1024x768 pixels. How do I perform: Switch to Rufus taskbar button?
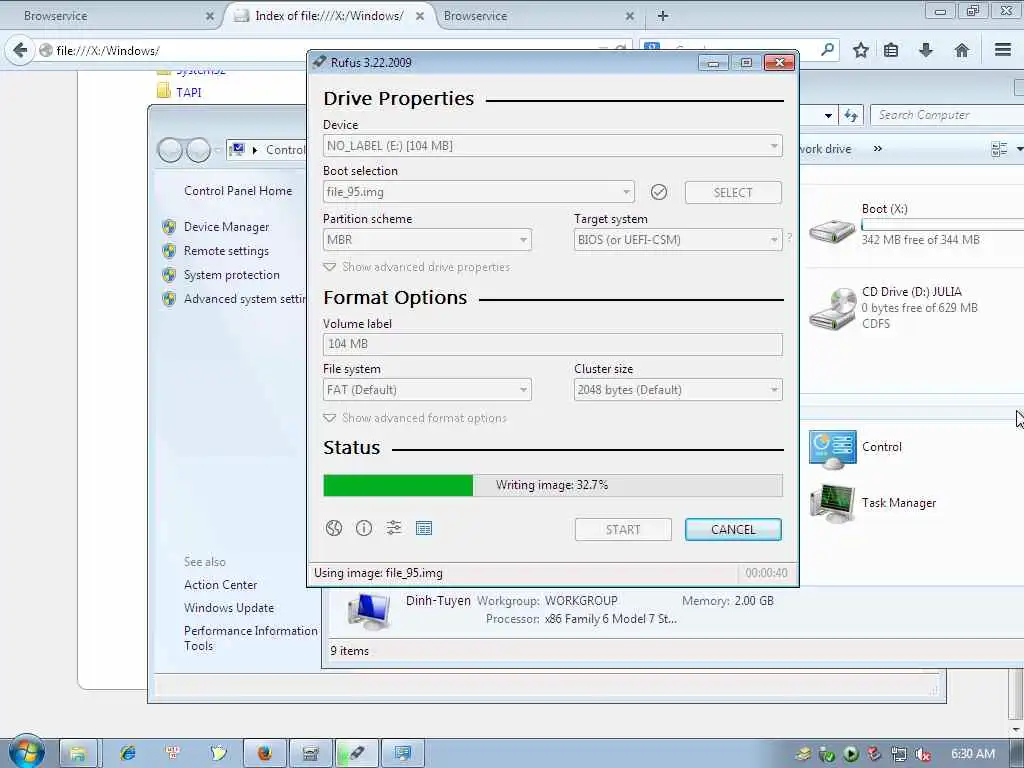356,754
